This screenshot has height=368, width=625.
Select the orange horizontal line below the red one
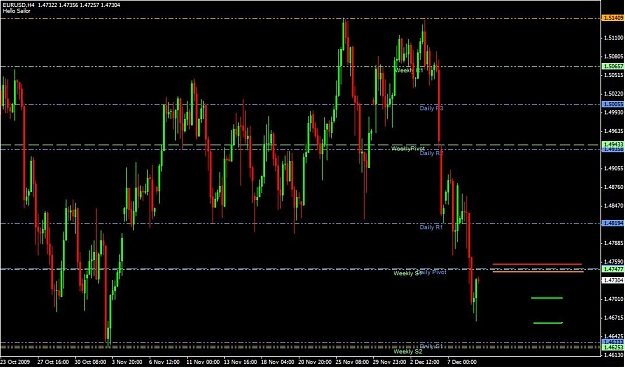click(539, 272)
